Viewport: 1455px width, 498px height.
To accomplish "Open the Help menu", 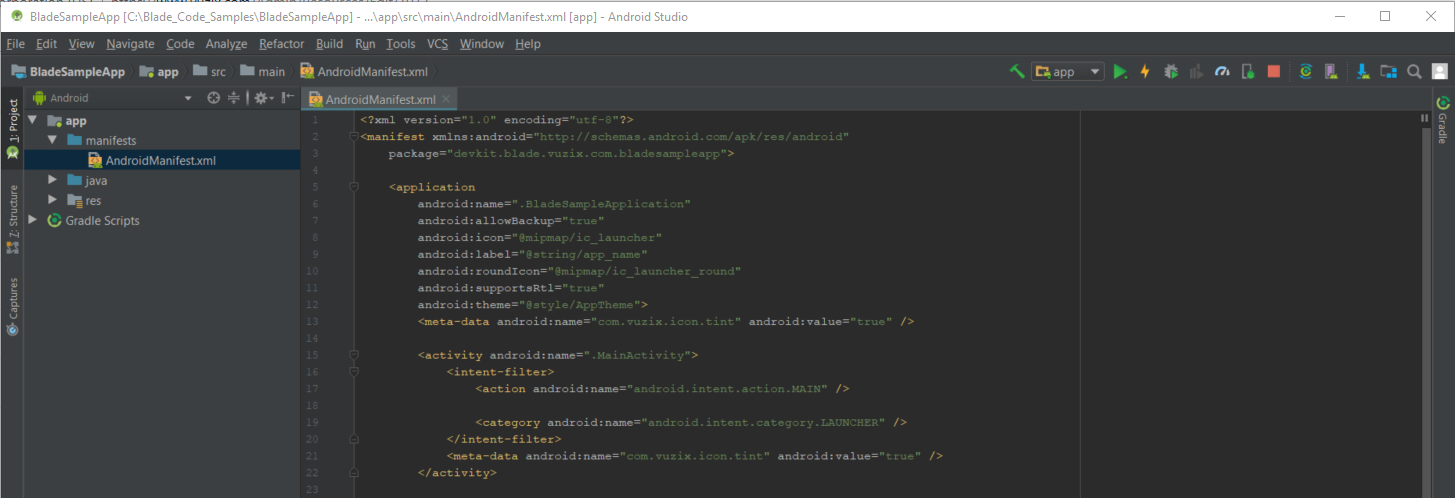I will [x=527, y=44].
